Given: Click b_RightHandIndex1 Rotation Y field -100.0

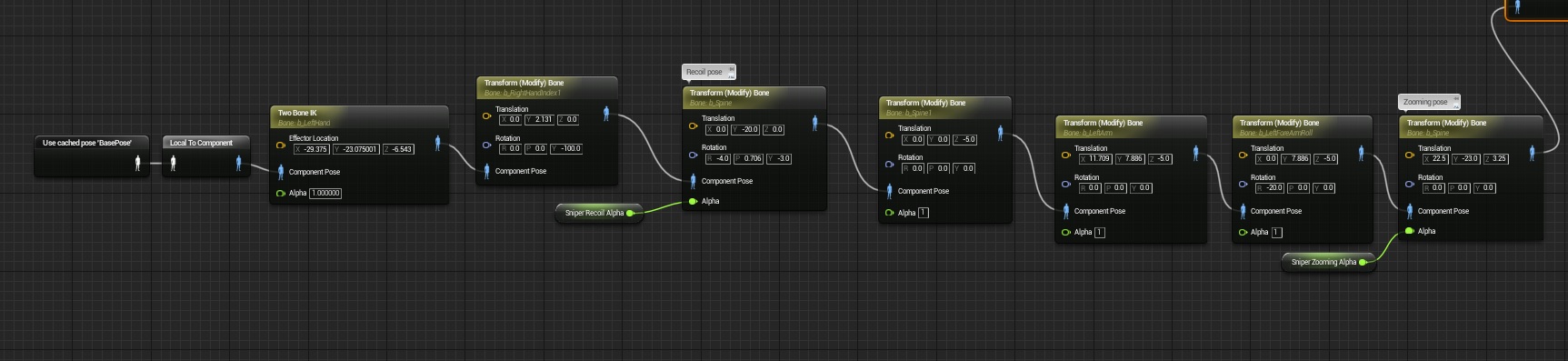Looking at the screenshot, I should 566,148.
